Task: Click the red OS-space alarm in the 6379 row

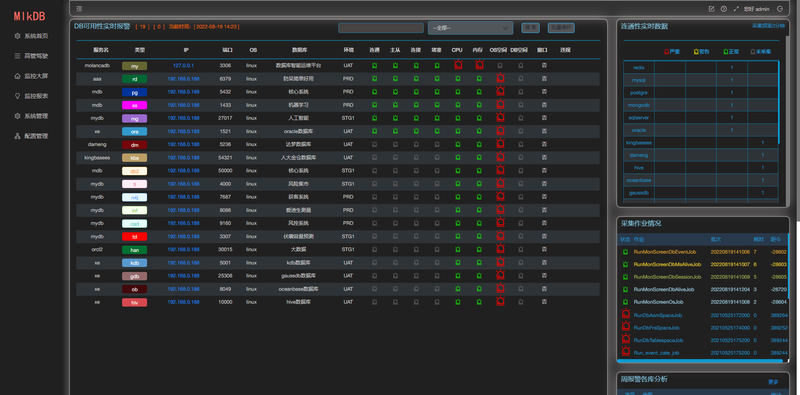Action: pyautogui.click(x=500, y=78)
